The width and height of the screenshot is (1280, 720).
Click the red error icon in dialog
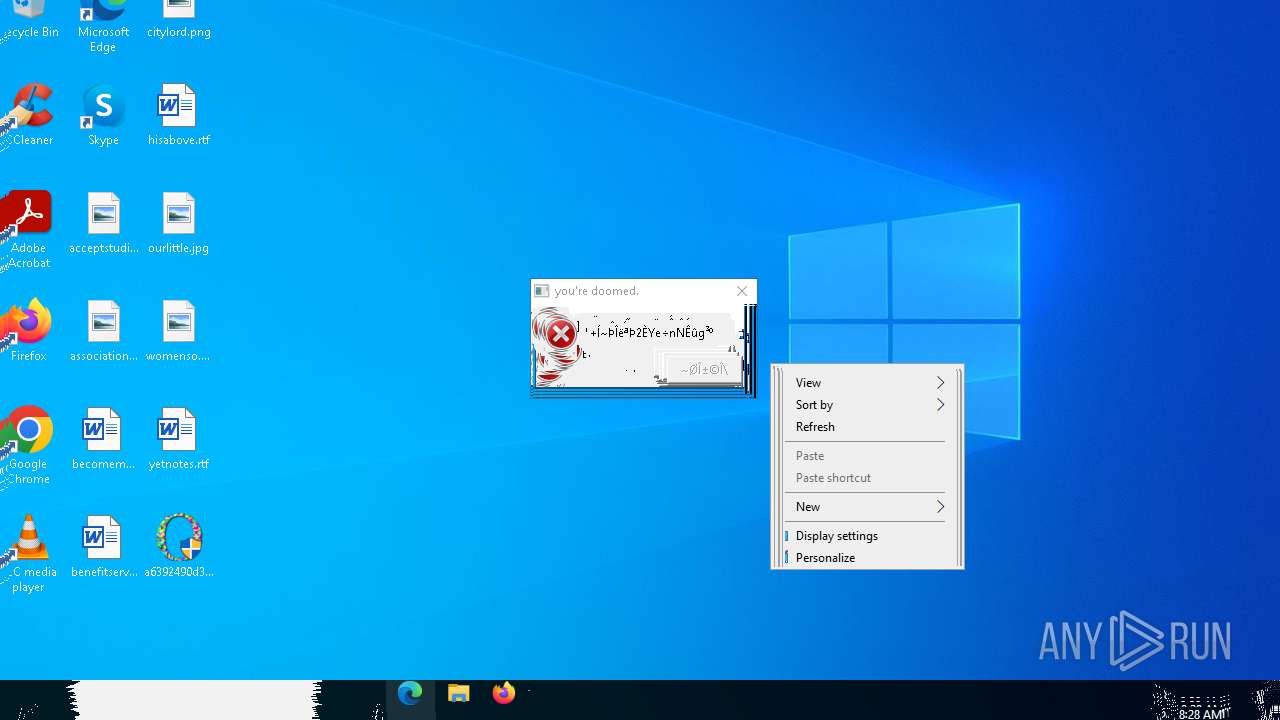point(561,334)
